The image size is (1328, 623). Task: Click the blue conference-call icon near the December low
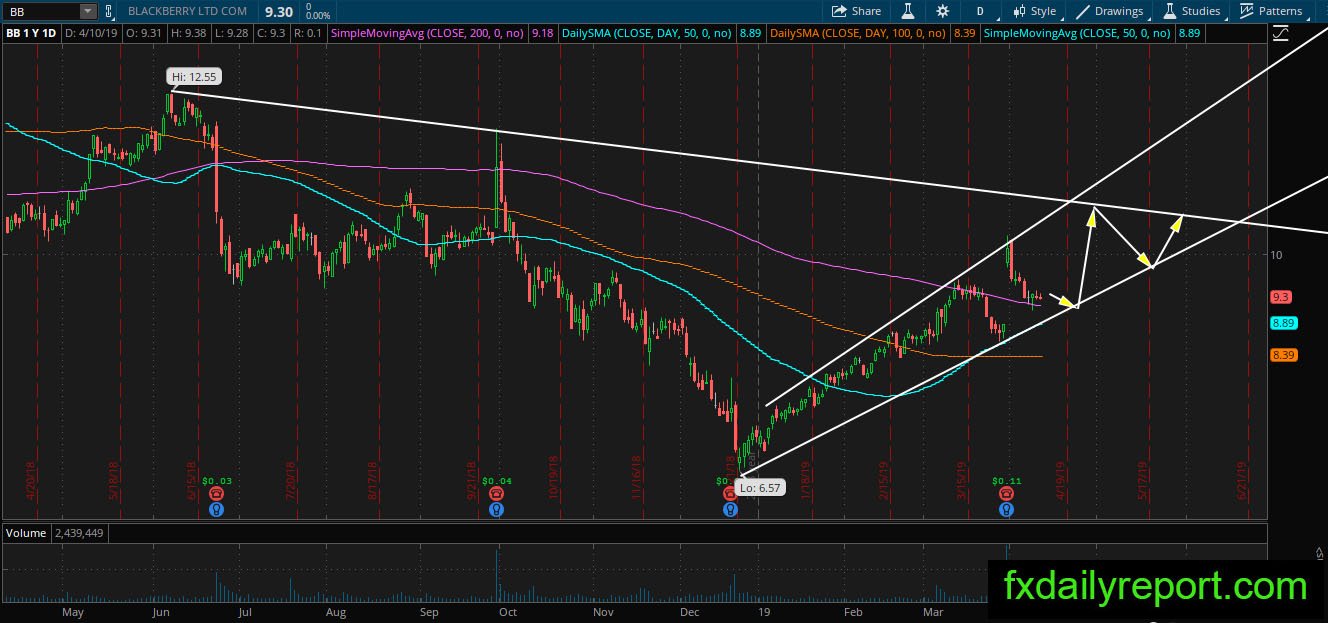click(730, 509)
